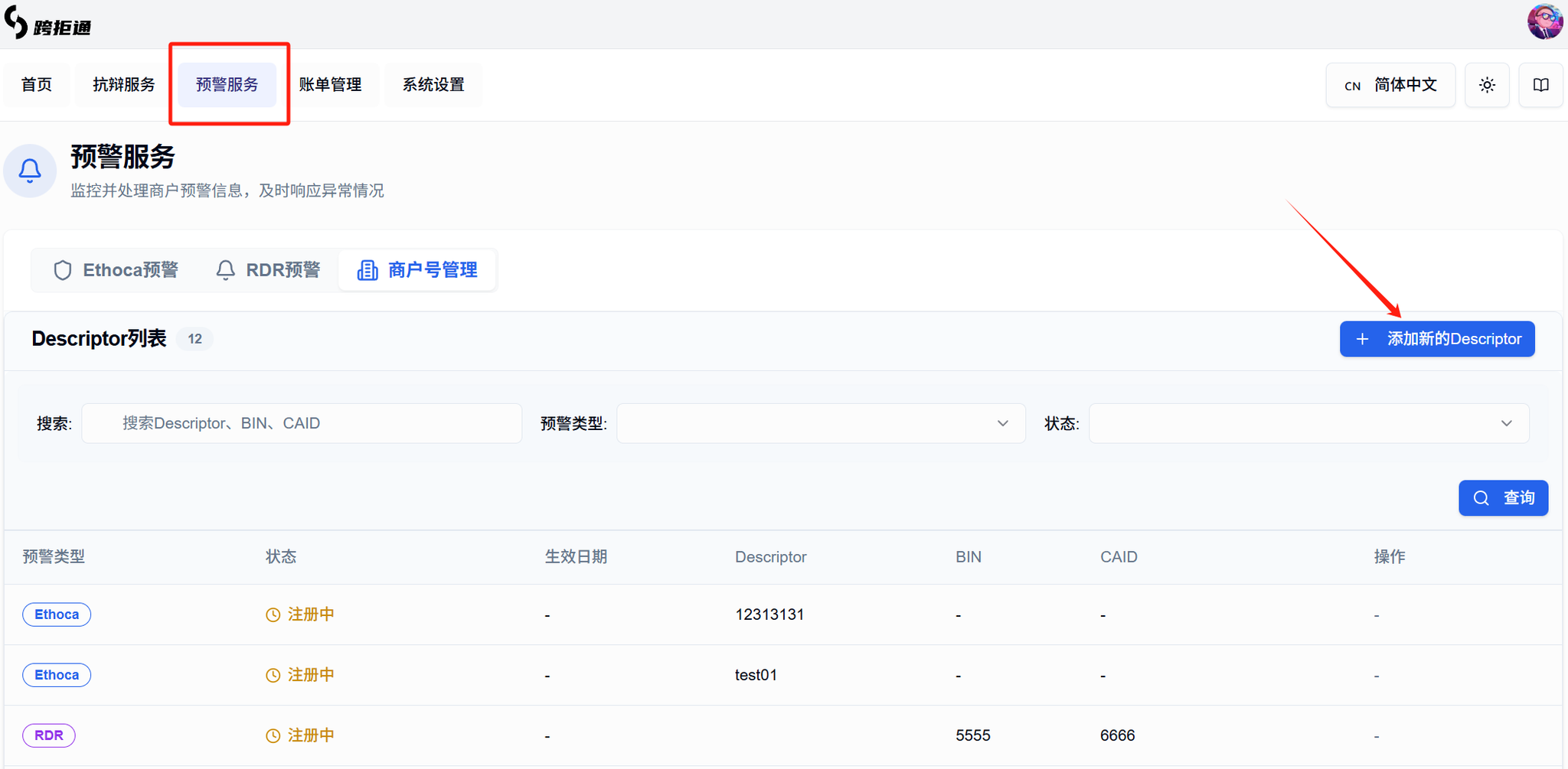Image resolution: width=1568 pixels, height=769 pixels.
Task: Click the 添加新的Descriptor button
Action: (x=1437, y=339)
